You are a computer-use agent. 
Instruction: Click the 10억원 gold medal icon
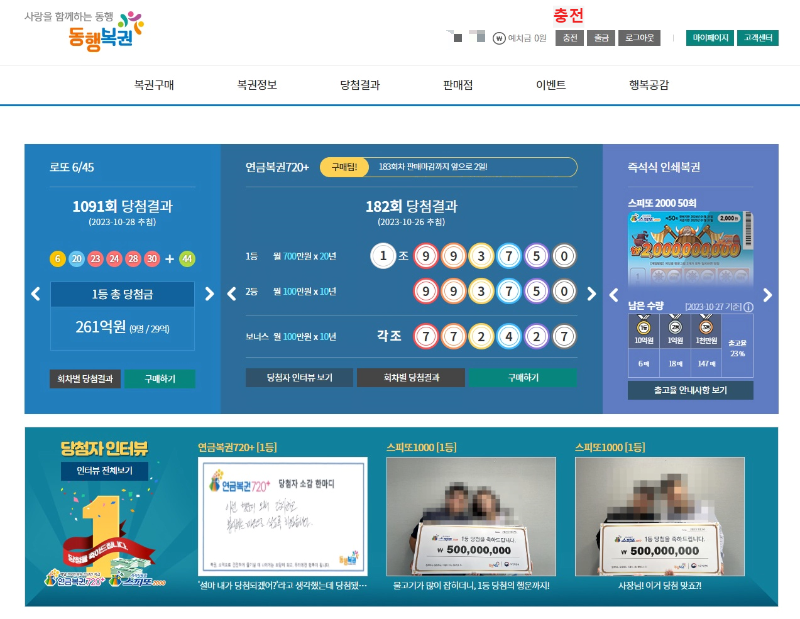point(643,327)
